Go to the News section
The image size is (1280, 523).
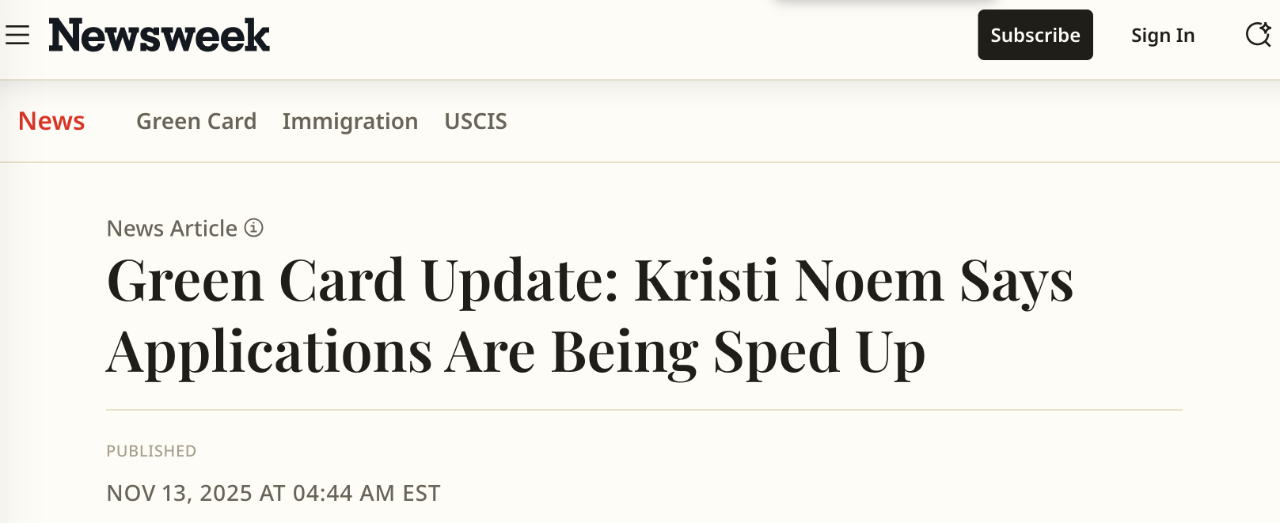coord(51,121)
